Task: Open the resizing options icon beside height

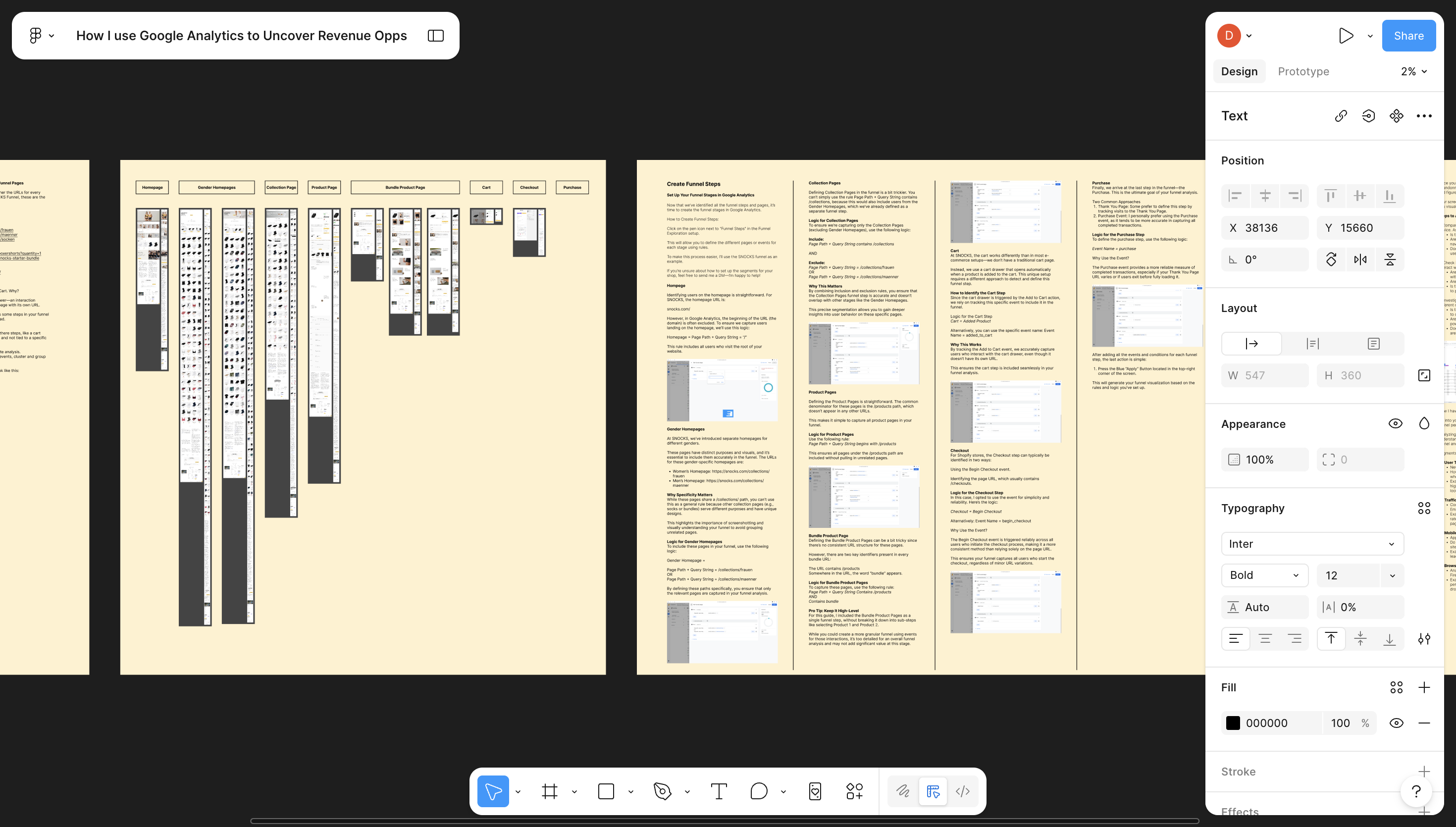Action: point(1424,375)
